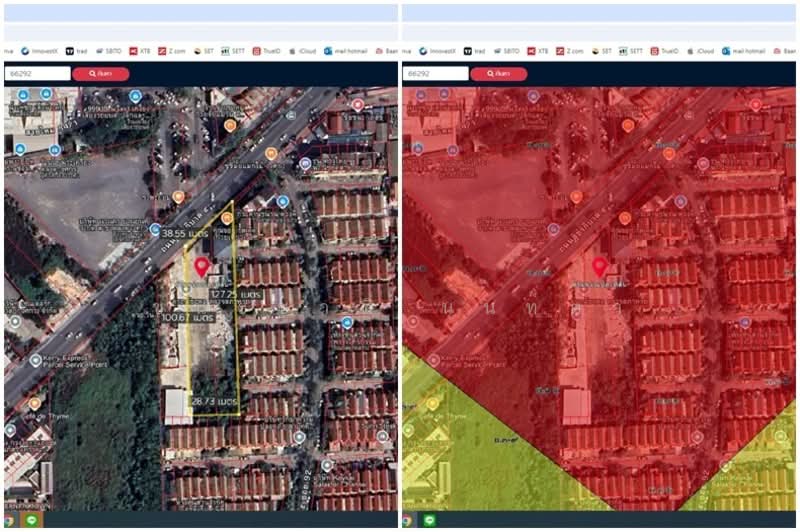Viewport: 800px width, 532px height.
Task: Click the 66292 search field above the satellite map
Action: [38, 73]
